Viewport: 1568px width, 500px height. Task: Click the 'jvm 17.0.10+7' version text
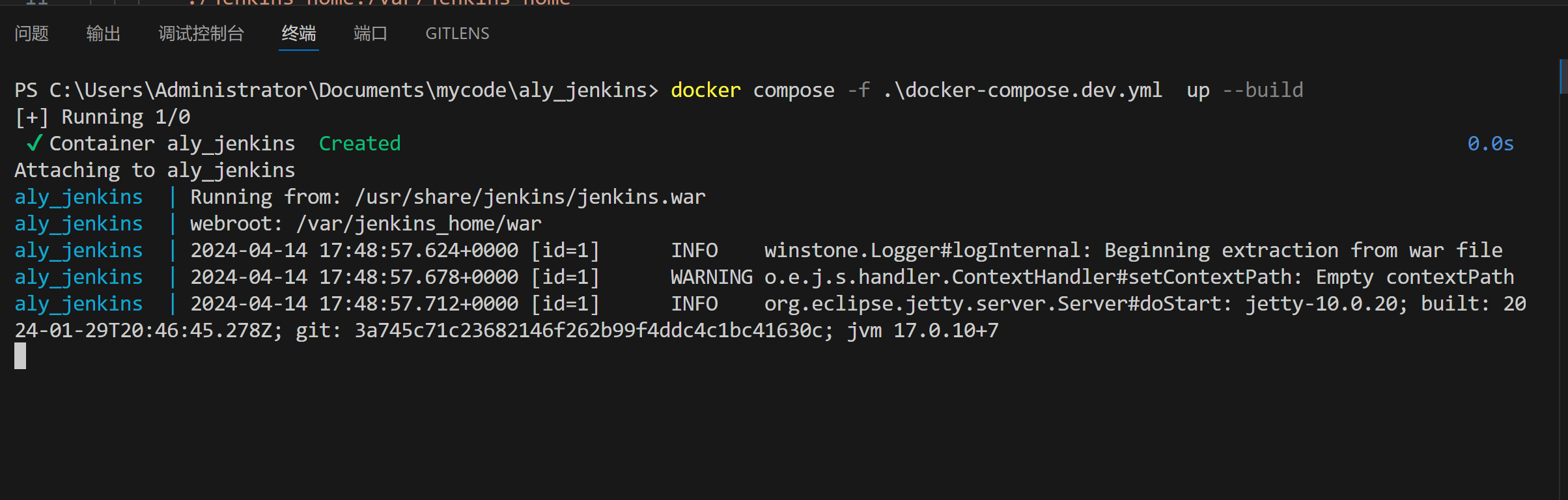923,330
